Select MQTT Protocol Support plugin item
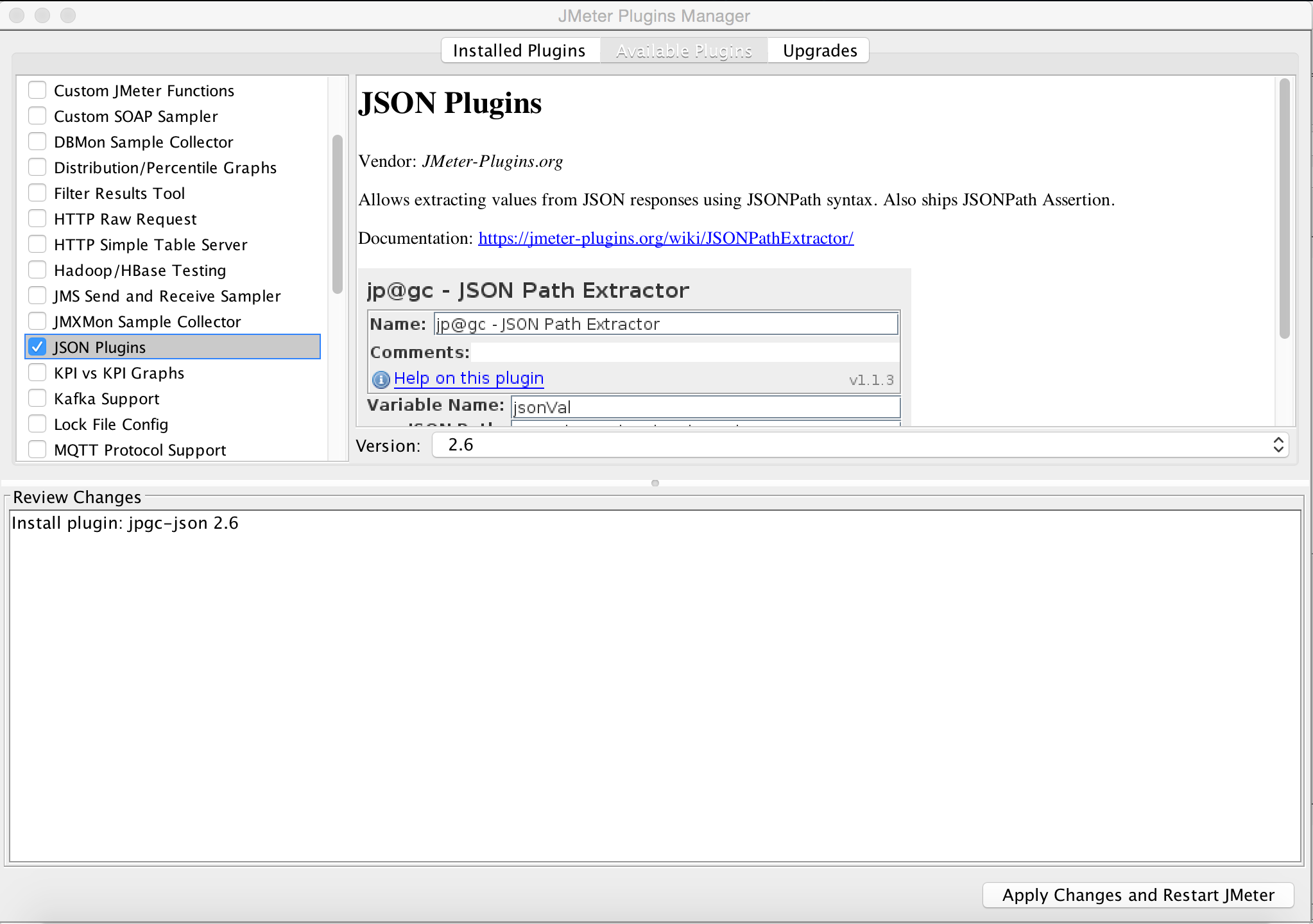Screen dimensions: 1313x924 point(141,449)
